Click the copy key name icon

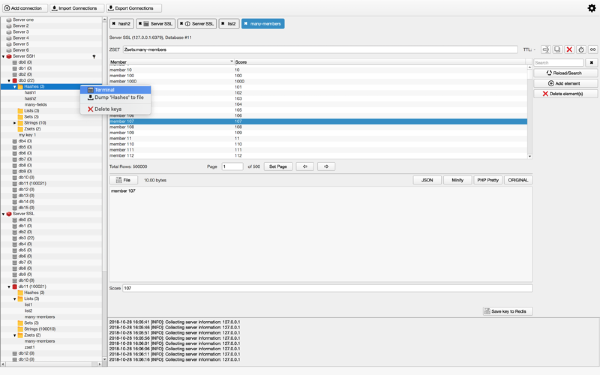(x=558, y=49)
